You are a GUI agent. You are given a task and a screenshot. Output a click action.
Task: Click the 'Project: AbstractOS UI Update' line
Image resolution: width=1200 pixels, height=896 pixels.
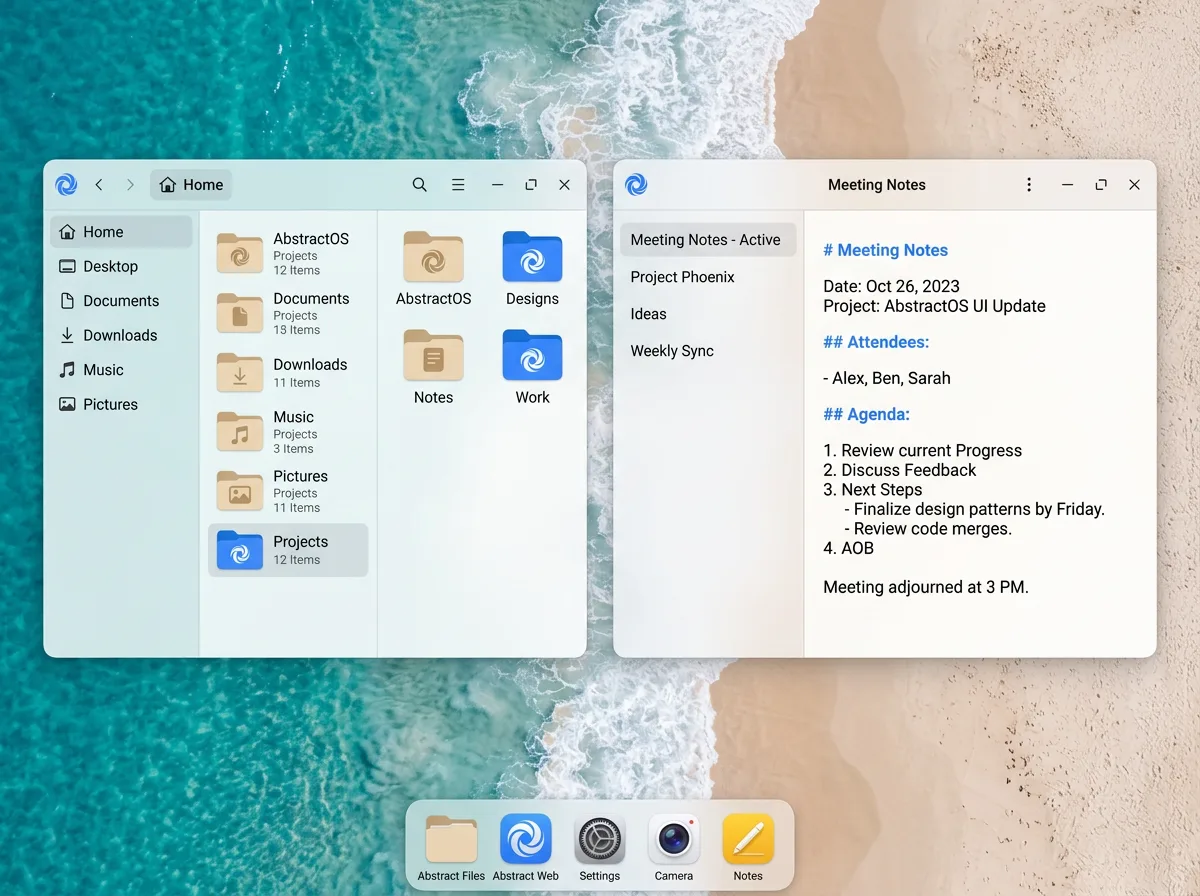point(934,306)
